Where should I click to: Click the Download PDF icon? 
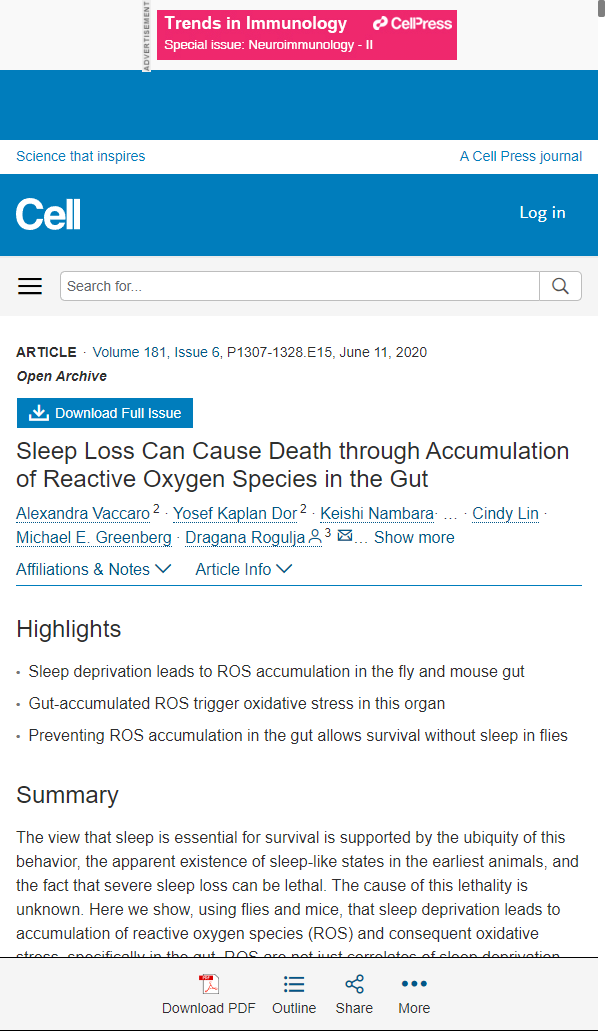pos(209,985)
